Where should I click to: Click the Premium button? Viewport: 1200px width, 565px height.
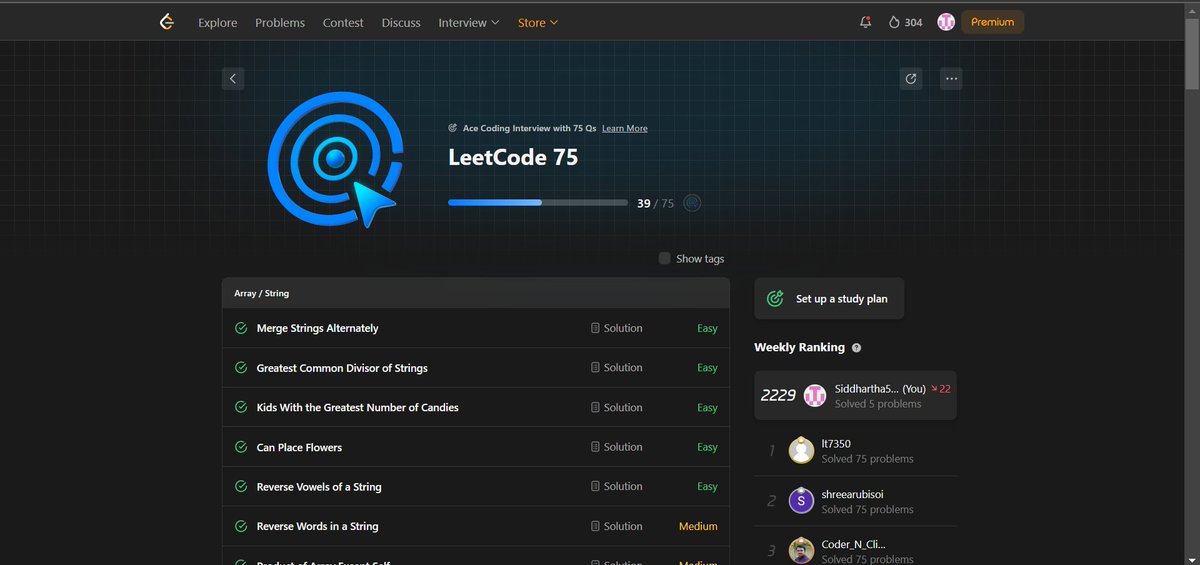(x=992, y=22)
